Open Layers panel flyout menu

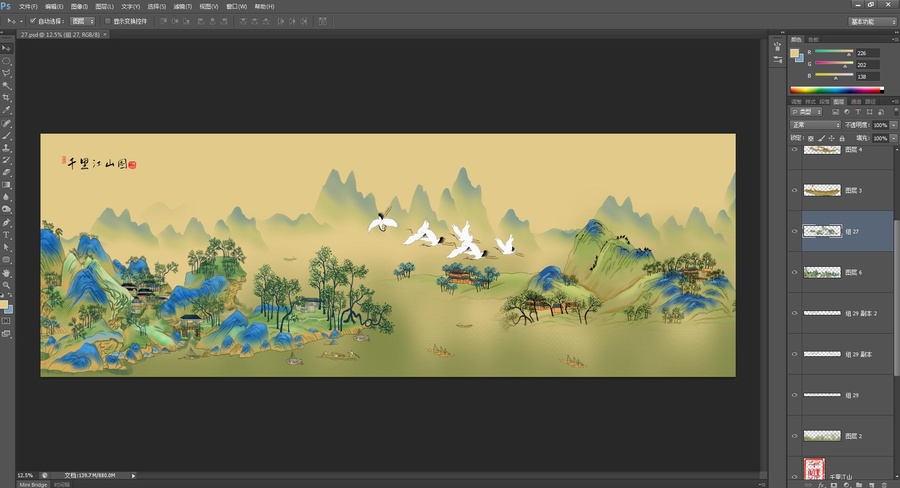point(895,102)
